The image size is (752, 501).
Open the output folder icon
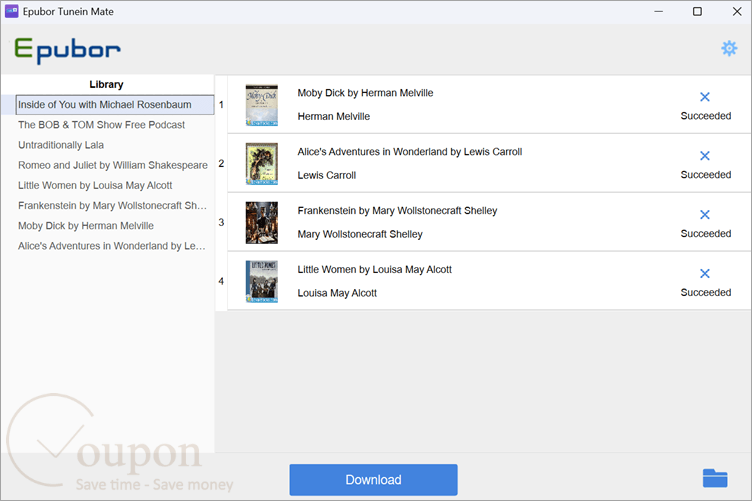tap(715, 478)
